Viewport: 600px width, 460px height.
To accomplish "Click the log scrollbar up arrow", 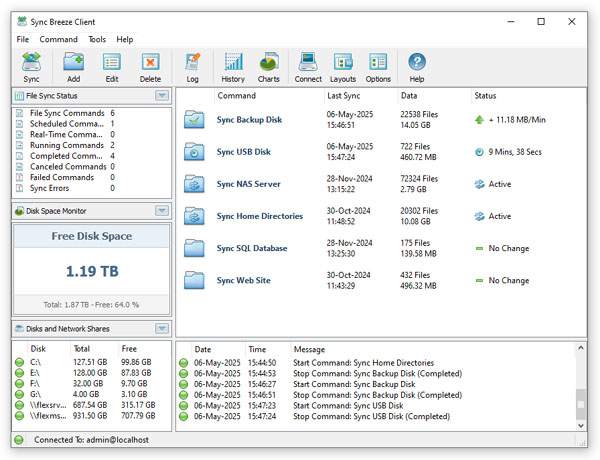I will point(580,348).
